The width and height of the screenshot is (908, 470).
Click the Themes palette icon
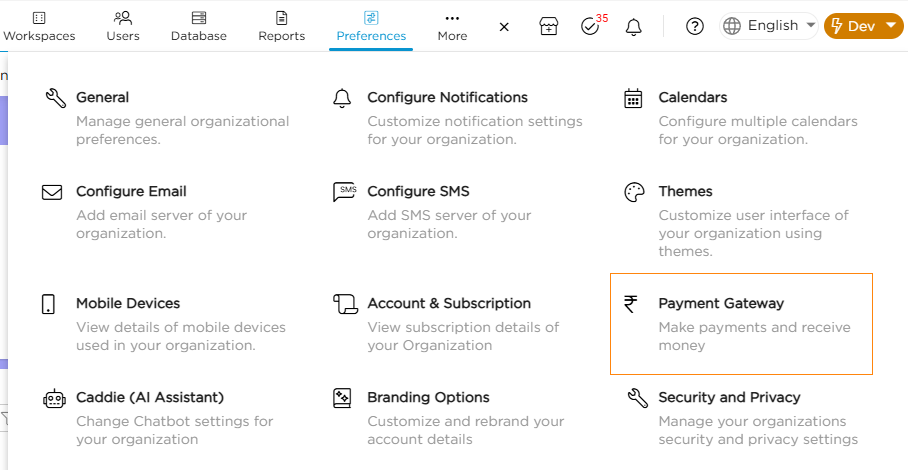(x=634, y=192)
